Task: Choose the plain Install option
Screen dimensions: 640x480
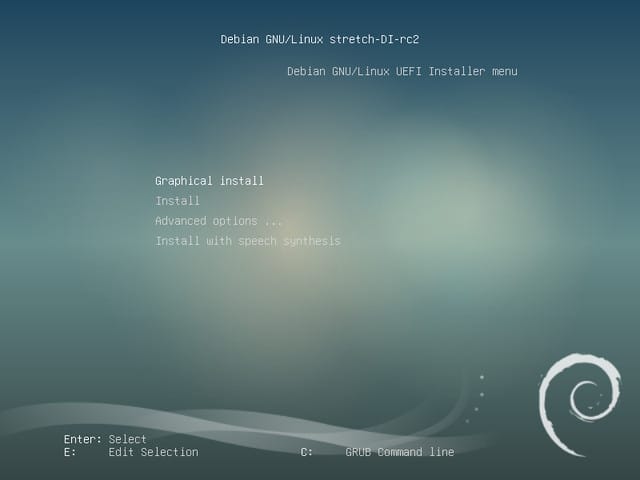Action: [x=178, y=201]
